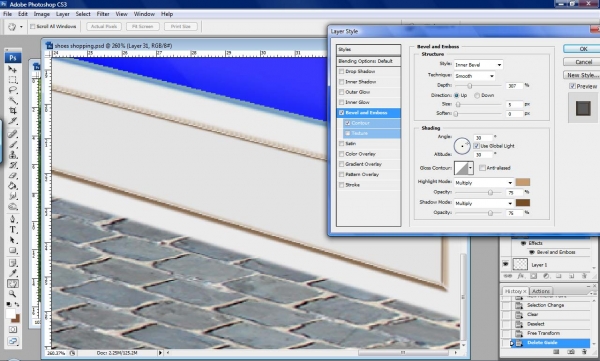Image resolution: width=600 pixels, height=361 pixels.
Task: Open the Layer menu
Action: 63,14
